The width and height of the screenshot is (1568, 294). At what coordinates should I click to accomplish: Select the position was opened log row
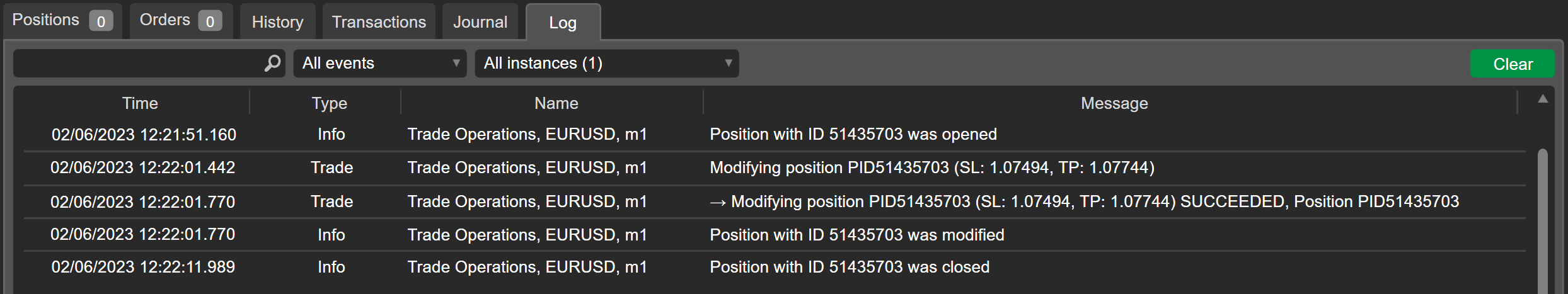[x=853, y=134]
